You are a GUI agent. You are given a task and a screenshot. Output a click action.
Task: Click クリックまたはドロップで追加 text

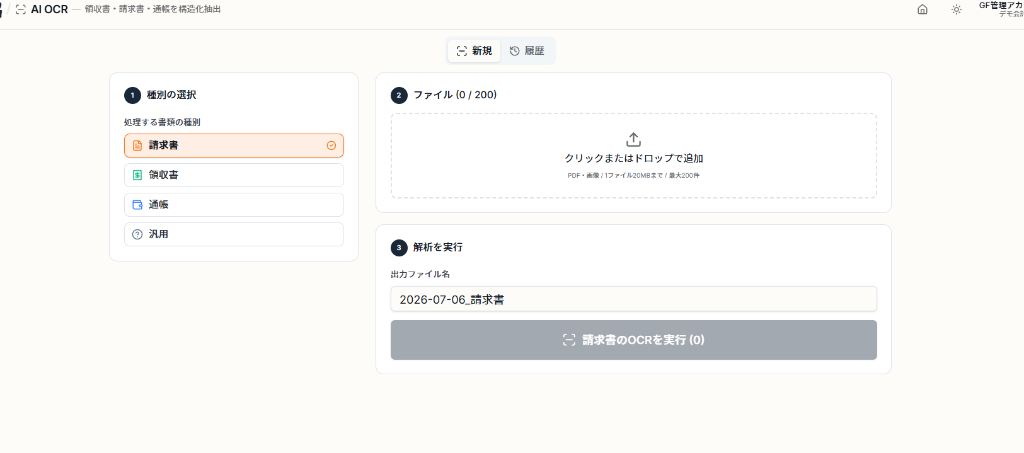(x=633, y=159)
